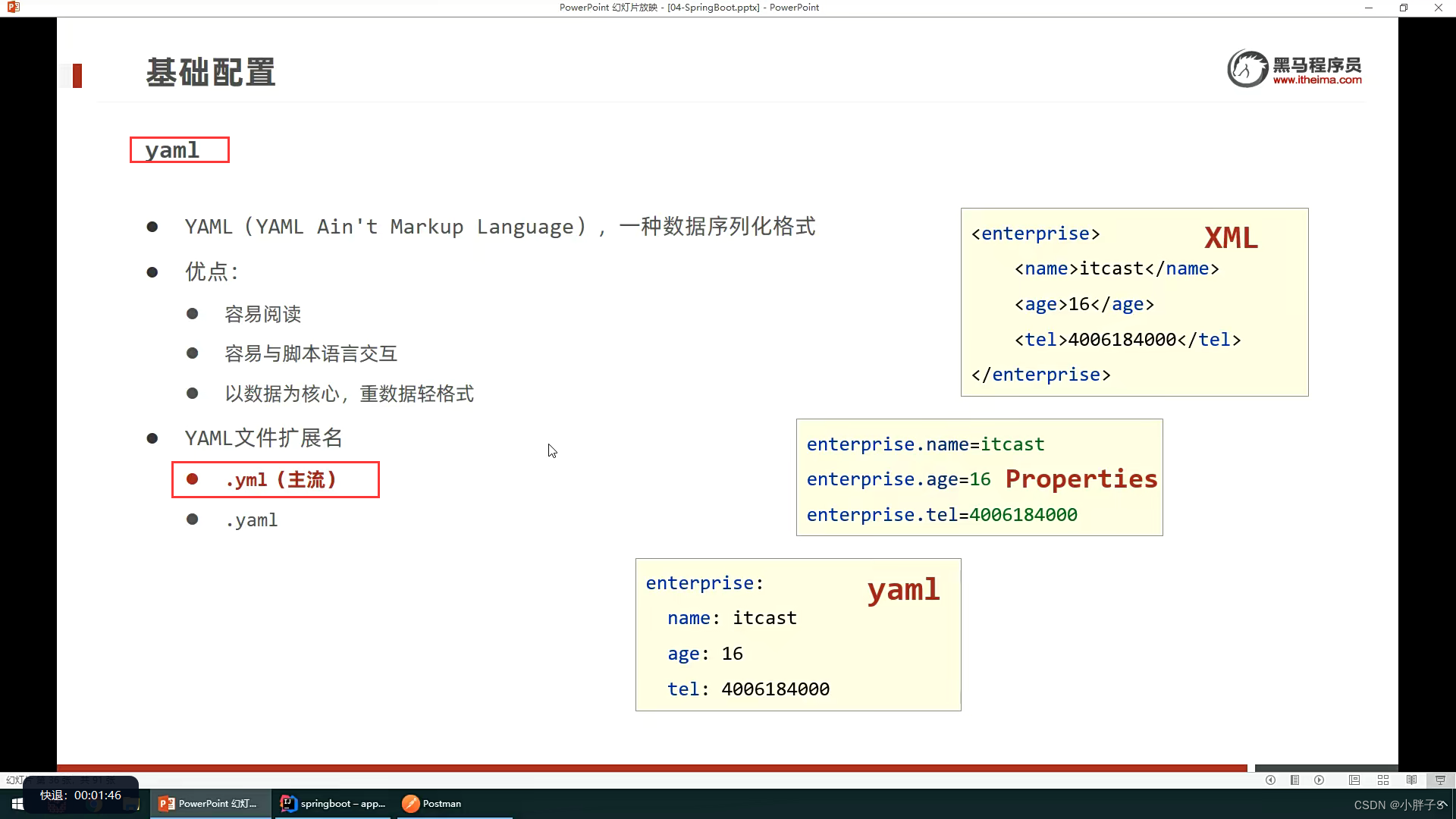Go to the previous slide arrow icon
1456x819 pixels.
tap(1270, 780)
